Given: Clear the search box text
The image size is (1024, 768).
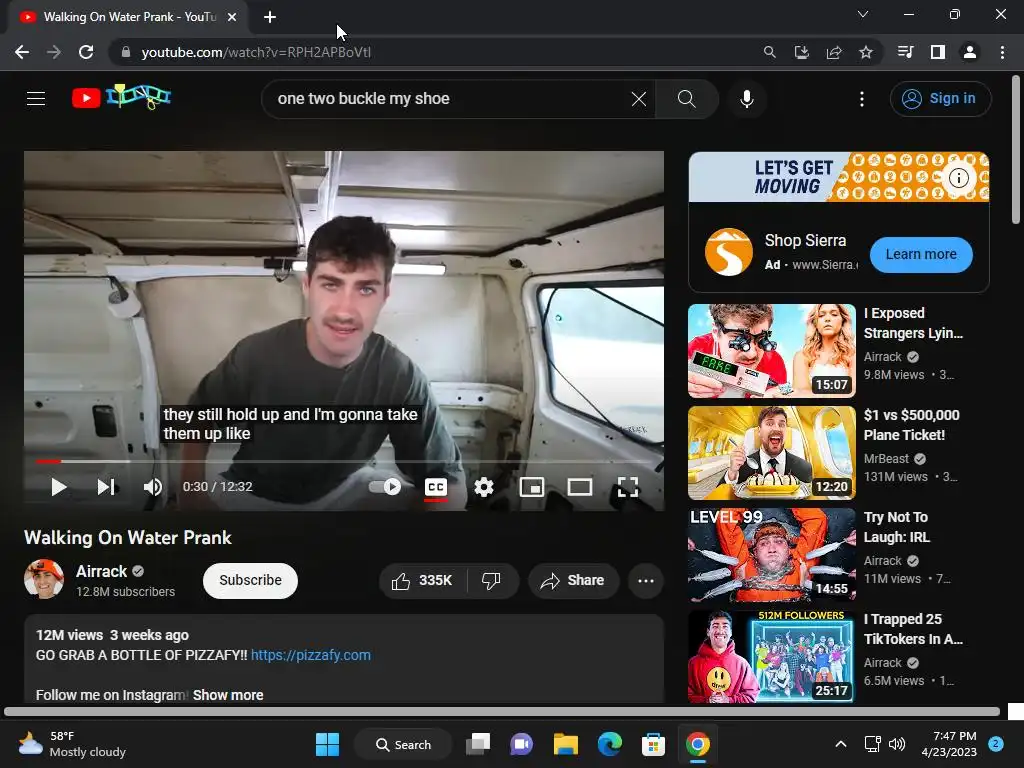Looking at the screenshot, I should tap(639, 99).
